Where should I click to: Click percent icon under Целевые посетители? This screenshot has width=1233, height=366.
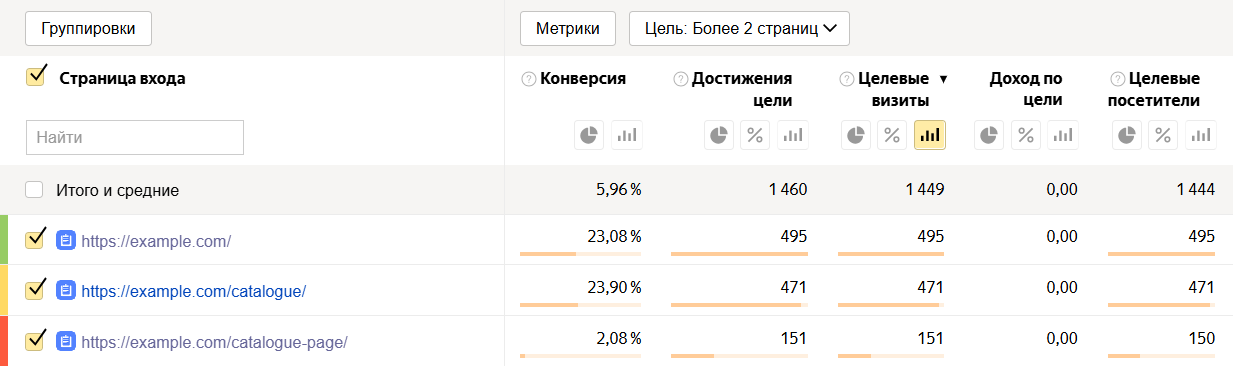tap(1164, 134)
